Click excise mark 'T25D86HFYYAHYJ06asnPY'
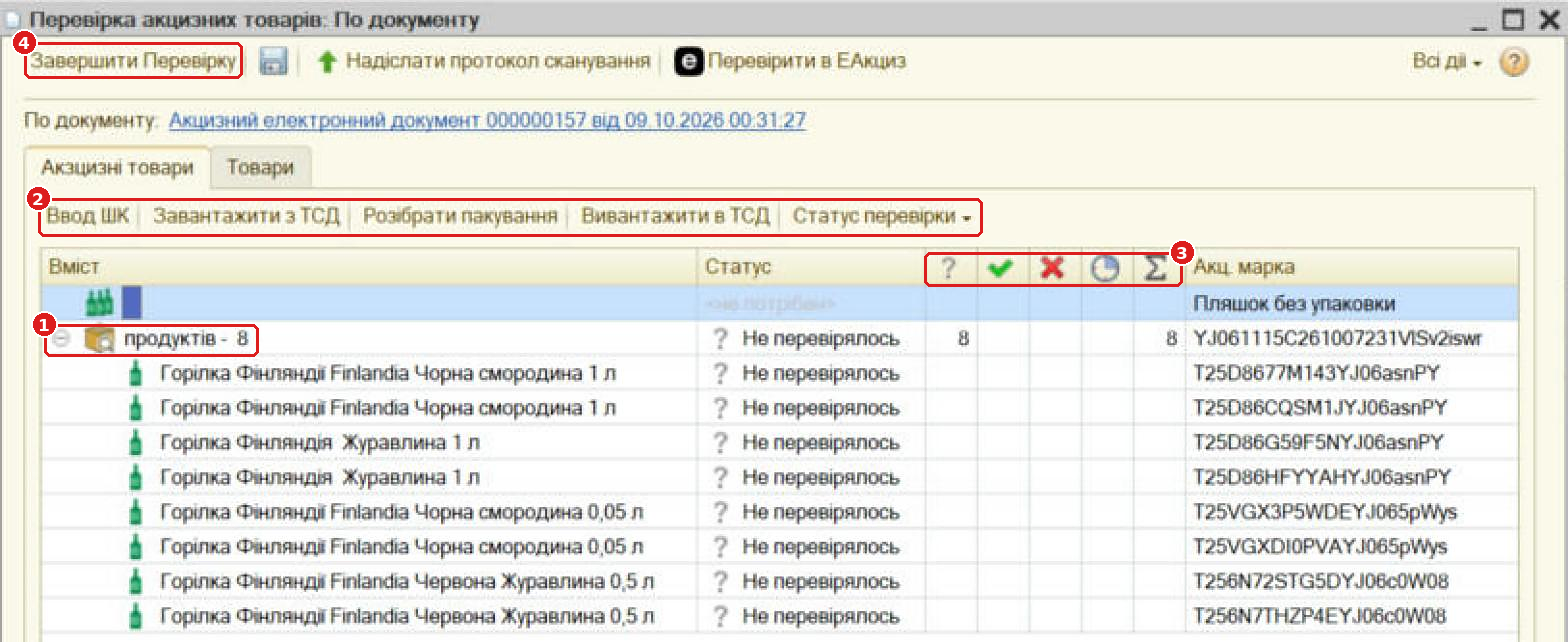The height and width of the screenshot is (642, 1568). point(1322,477)
